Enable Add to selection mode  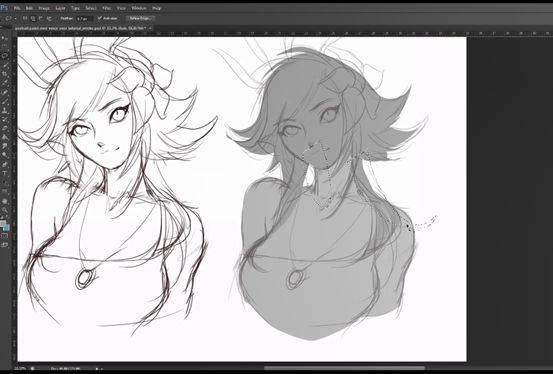pos(33,18)
